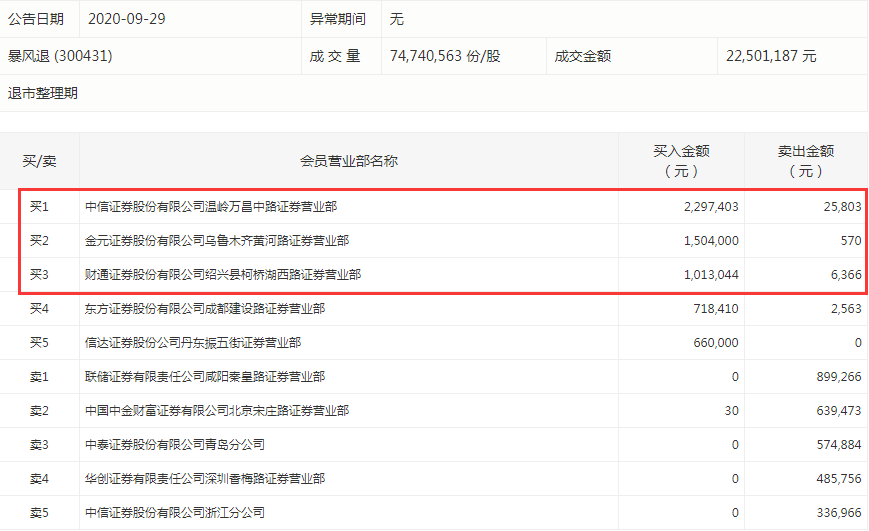Click the 卖2 rank cell
This screenshot has width=869, height=531.
39,411
